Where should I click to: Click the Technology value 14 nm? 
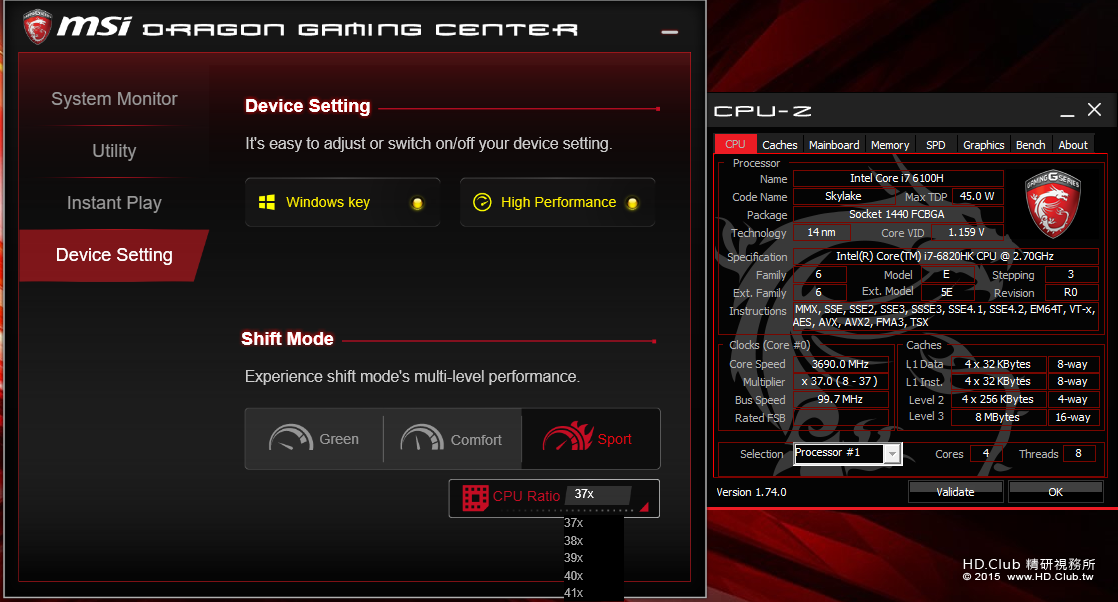821,233
